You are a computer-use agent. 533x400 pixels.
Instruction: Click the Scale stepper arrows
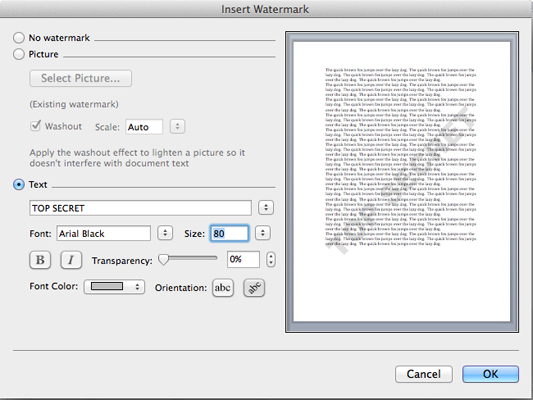tap(177, 127)
